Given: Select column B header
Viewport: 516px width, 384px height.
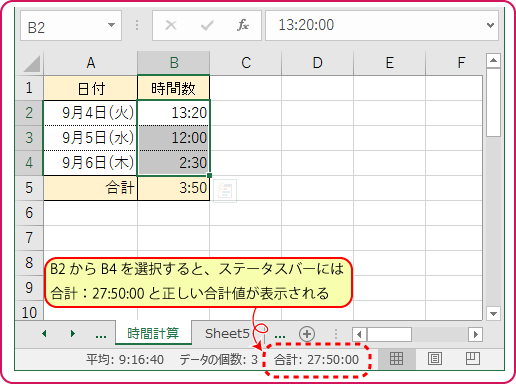Looking at the screenshot, I should point(174,63).
